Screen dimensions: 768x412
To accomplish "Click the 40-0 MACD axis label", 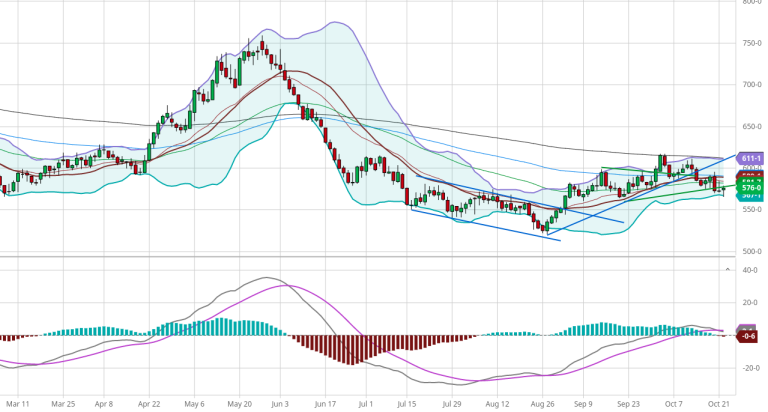I will pos(750,270).
